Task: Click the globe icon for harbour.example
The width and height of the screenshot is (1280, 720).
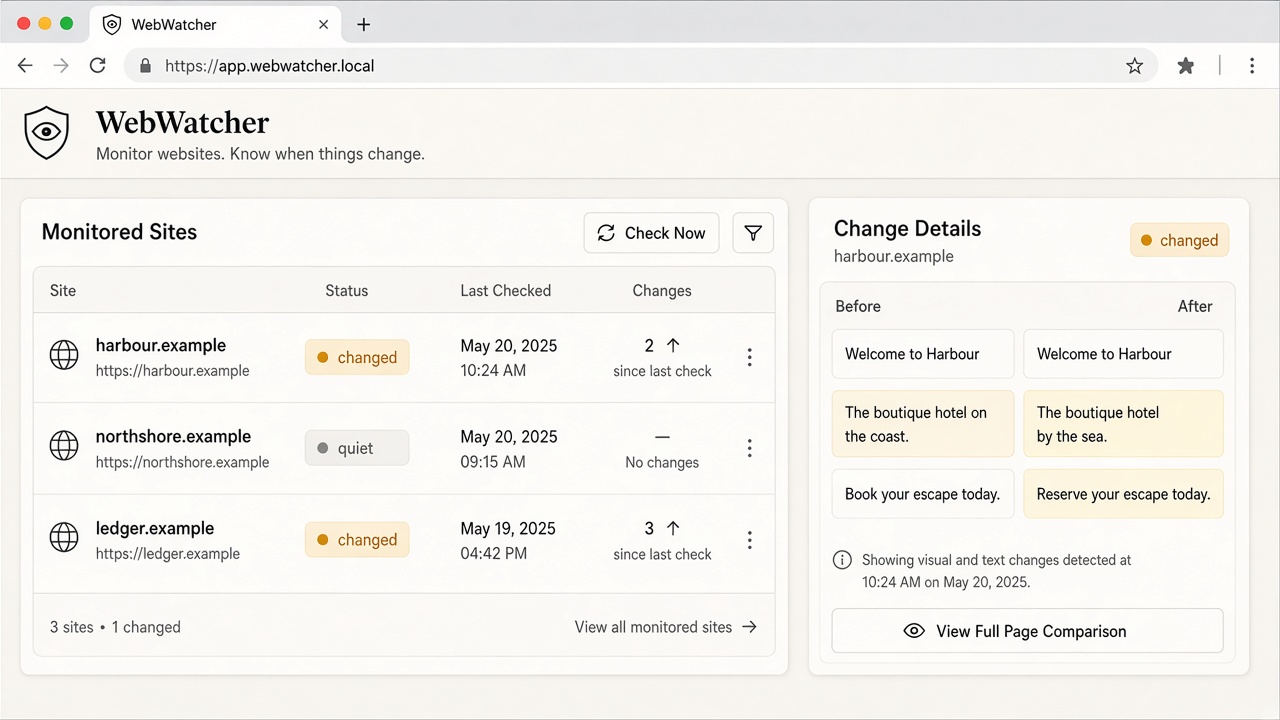Action: (x=64, y=355)
